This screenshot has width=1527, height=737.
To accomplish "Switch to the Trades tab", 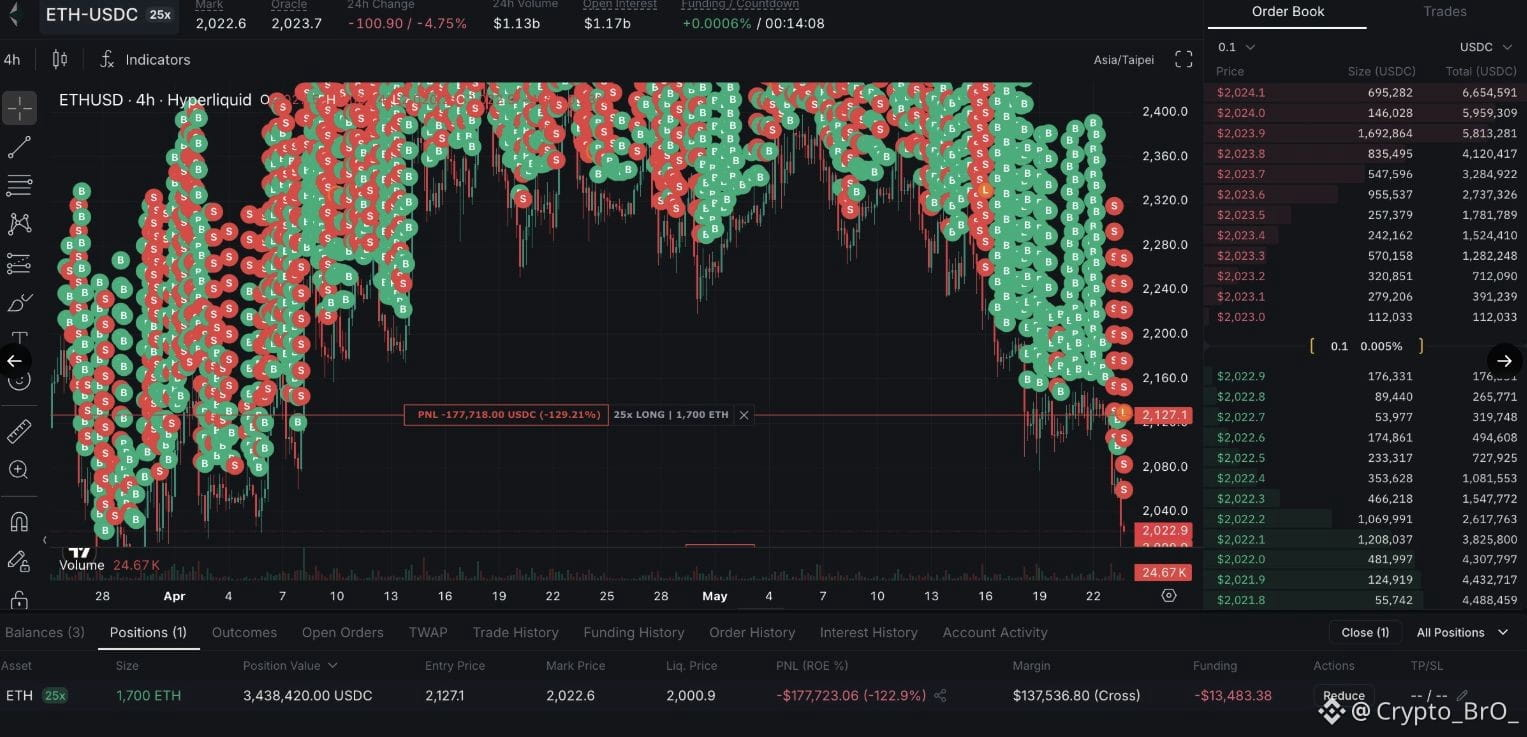I will pos(1445,12).
